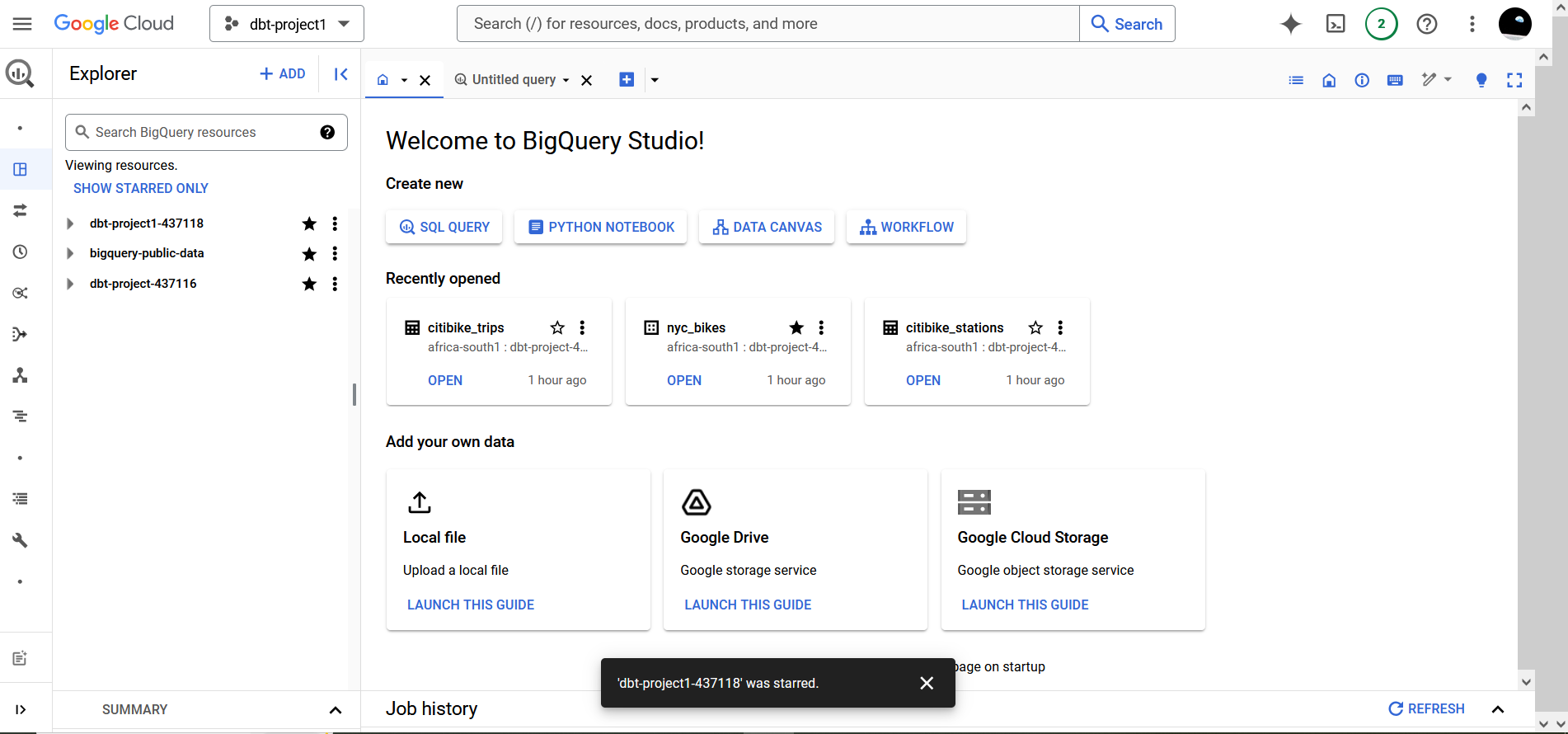The width and height of the screenshot is (1568, 734).
Task: Open more options for dbt-project-437116
Action: pos(335,284)
